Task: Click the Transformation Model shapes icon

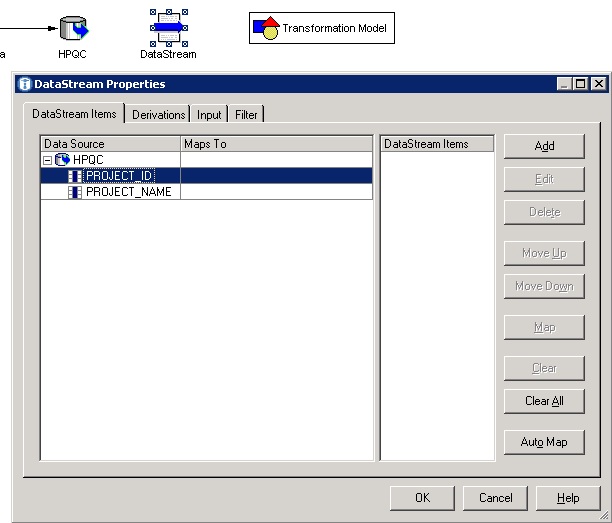Action: pos(265,28)
